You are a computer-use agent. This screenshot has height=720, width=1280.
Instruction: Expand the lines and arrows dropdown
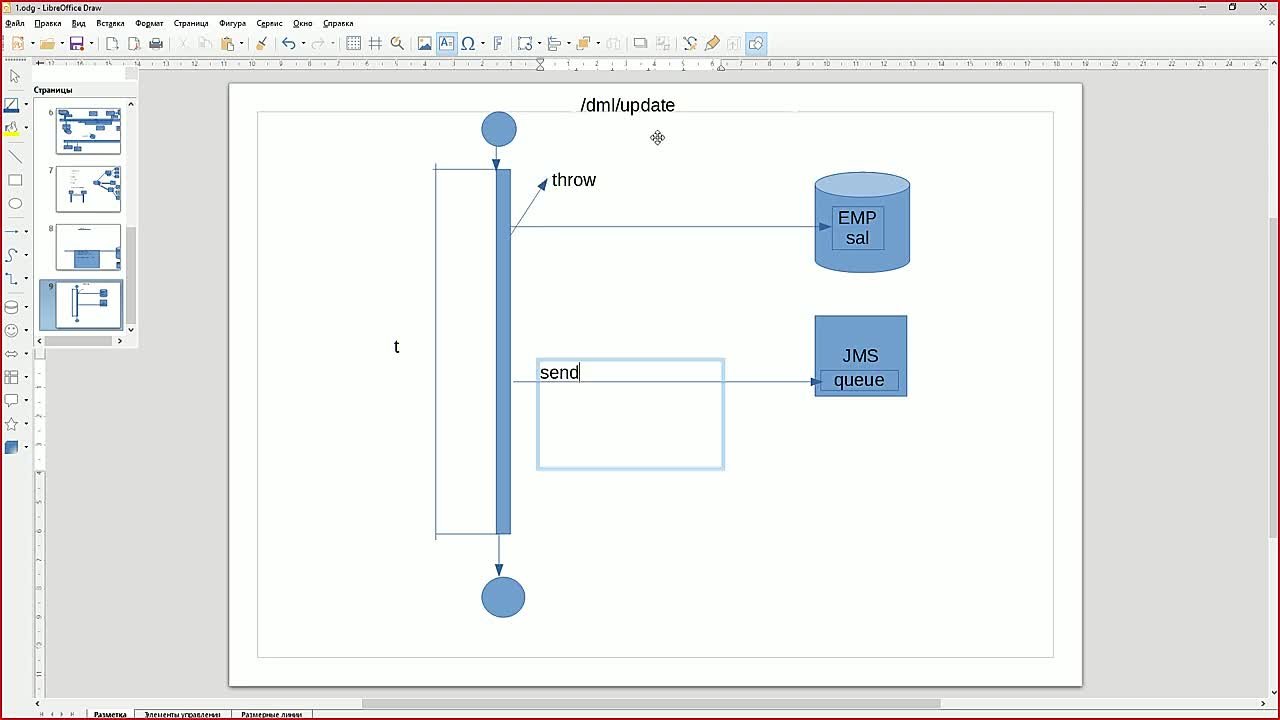26,231
